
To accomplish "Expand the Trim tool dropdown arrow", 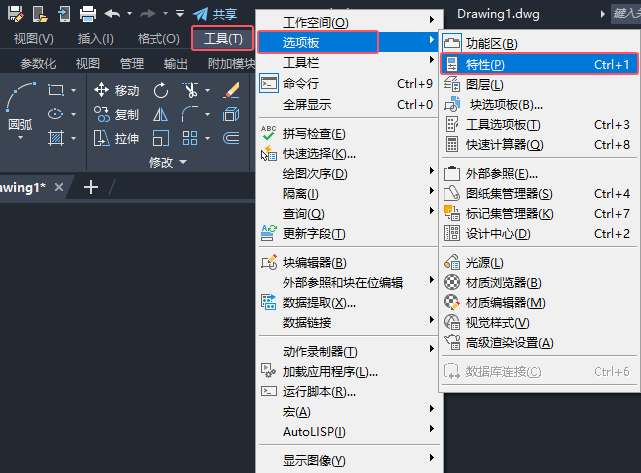I will 208,90.
